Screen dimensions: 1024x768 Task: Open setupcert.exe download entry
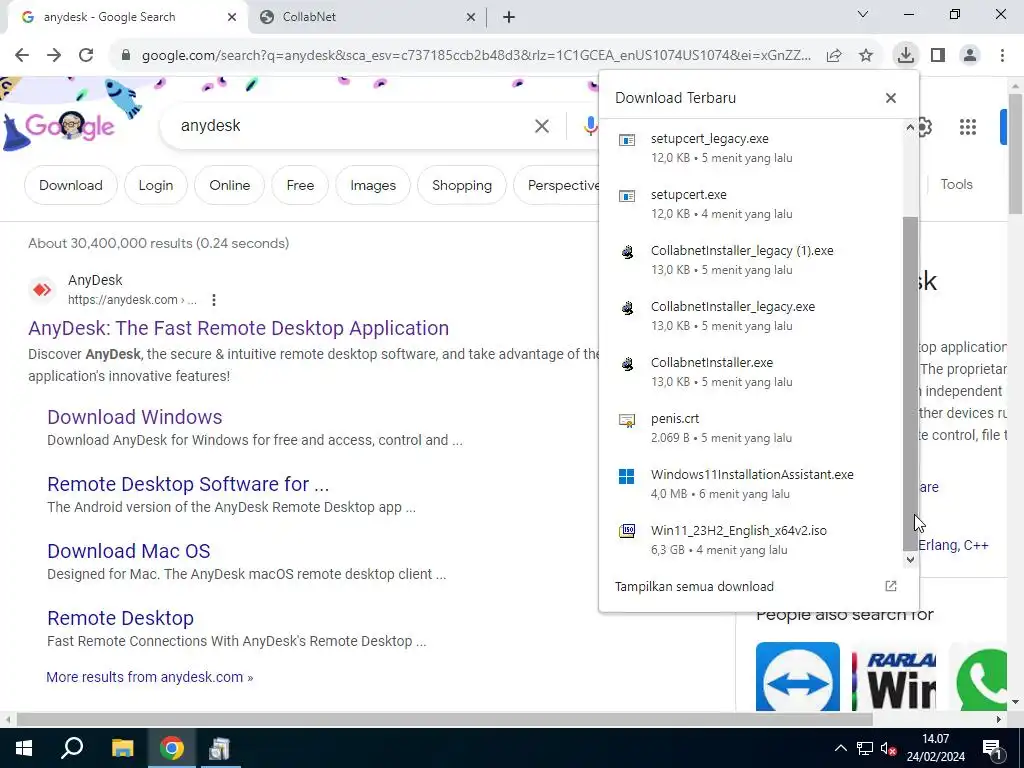pyautogui.click(x=751, y=204)
